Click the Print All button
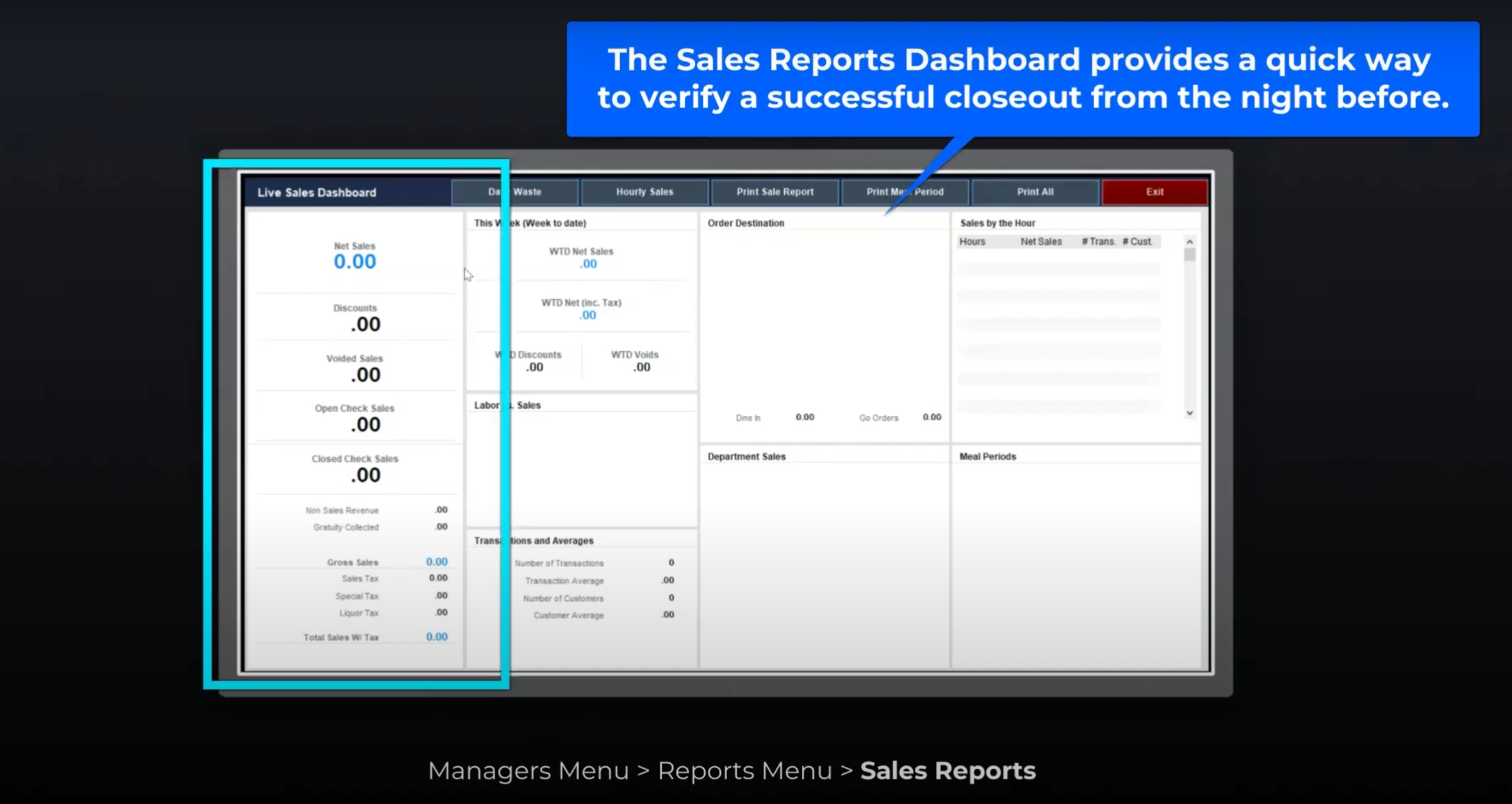The width and height of the screenshot is (1512, 804). (1035, 192)
